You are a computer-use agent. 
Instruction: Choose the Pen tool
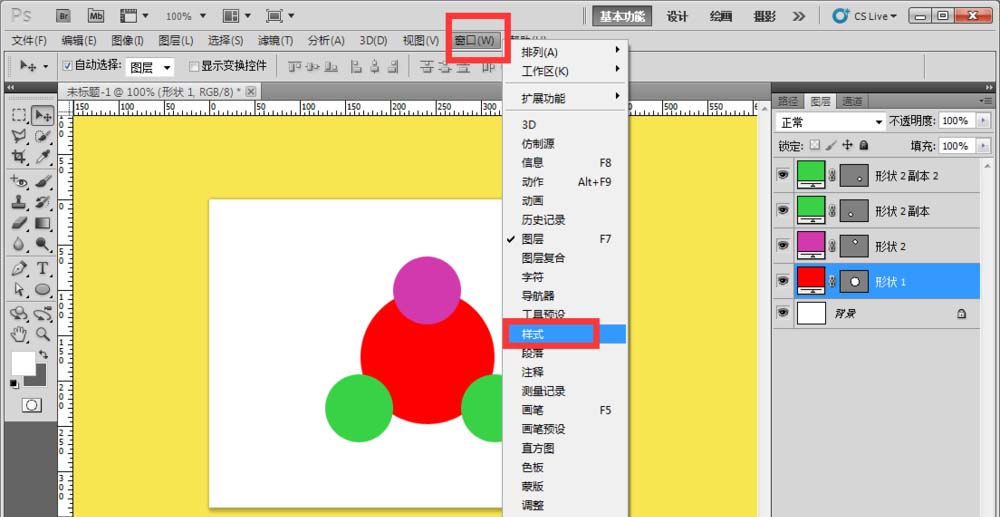(19, 269)
